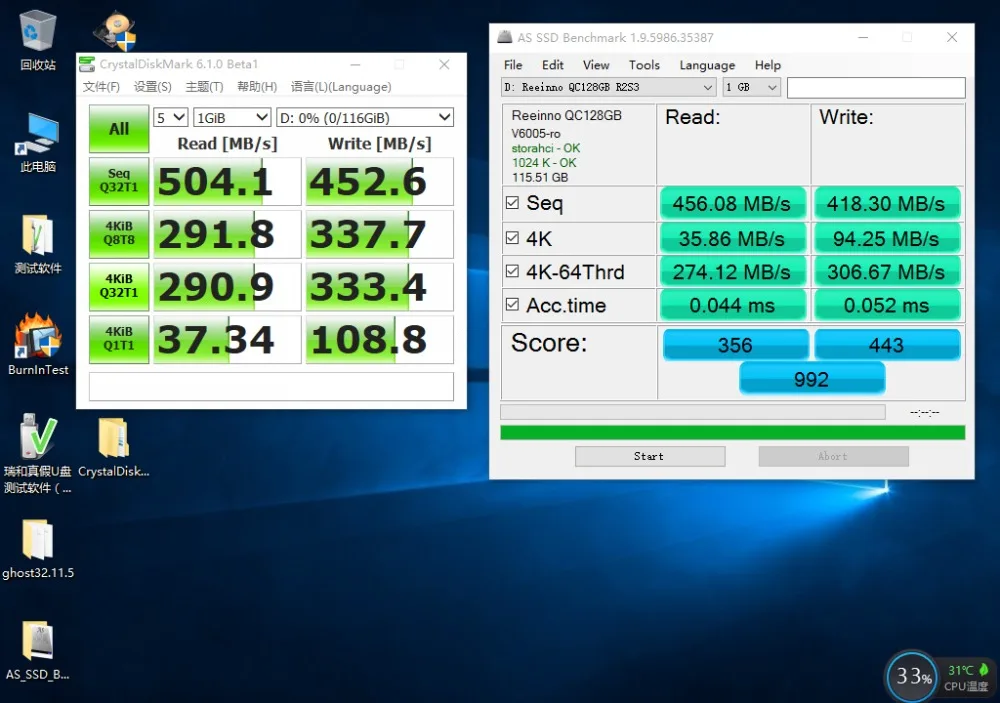
Task: Open the This PC desktop icon
Action: [38, 143]
